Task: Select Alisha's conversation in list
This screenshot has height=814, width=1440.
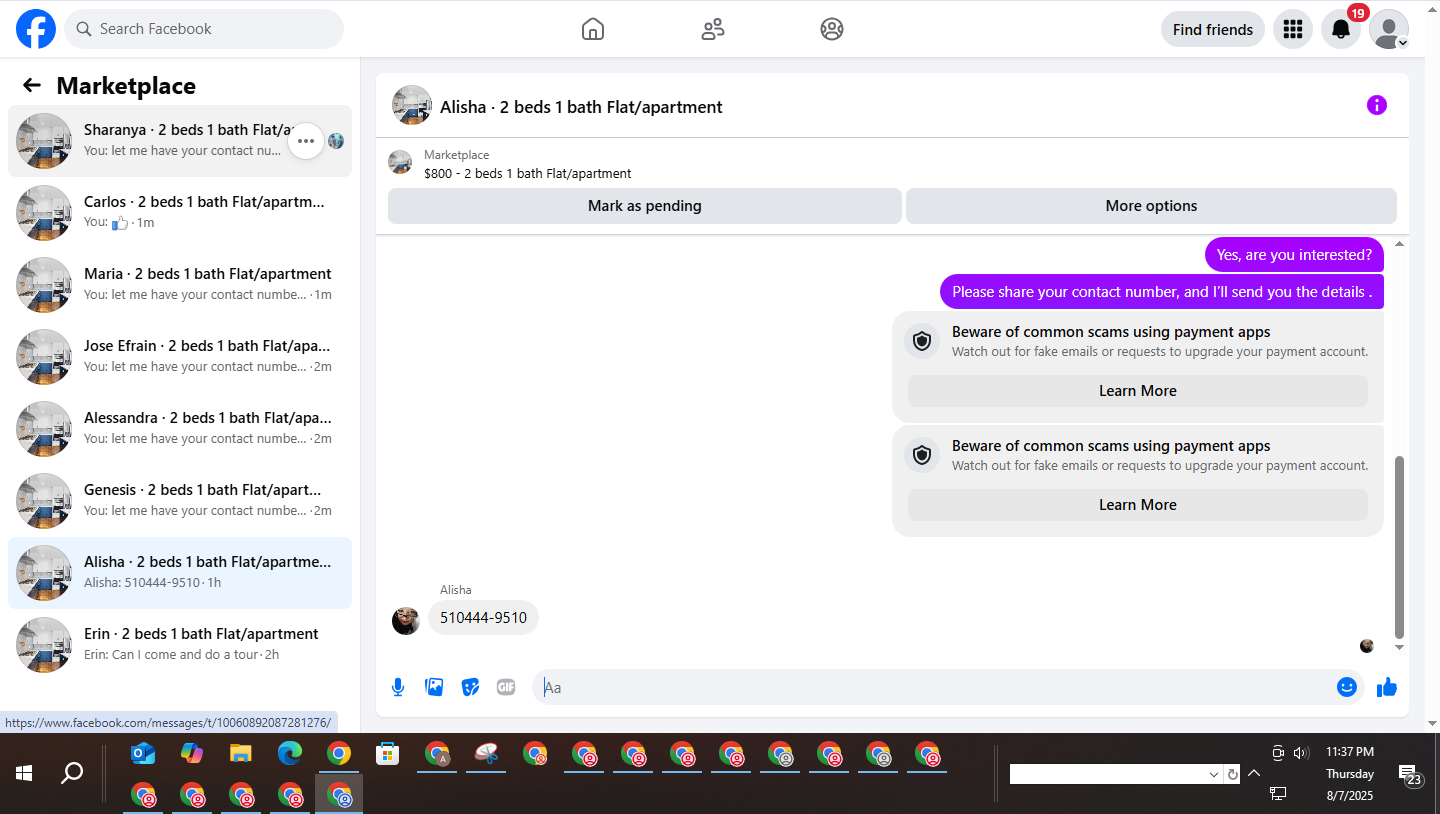Action: click(x=180, y=573)
